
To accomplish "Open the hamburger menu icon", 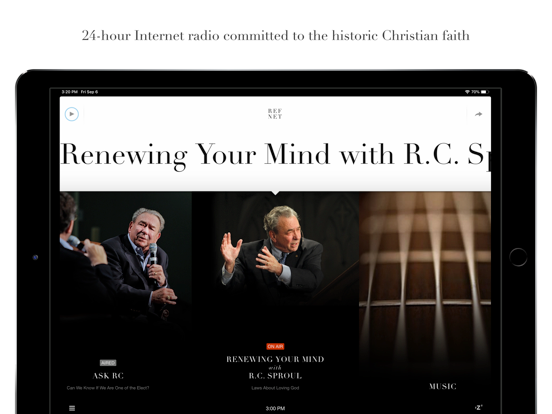I will [x=72, y=408].
